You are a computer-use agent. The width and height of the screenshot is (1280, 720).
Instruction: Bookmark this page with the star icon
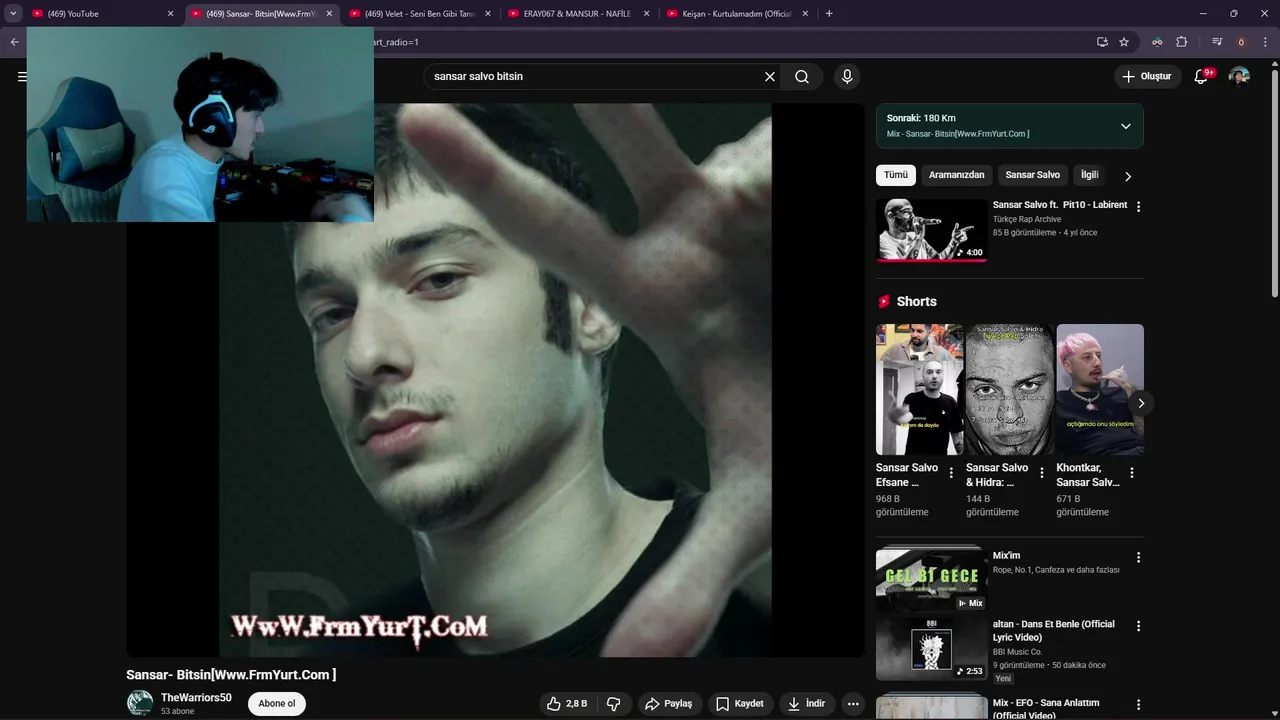[1124, 42]
